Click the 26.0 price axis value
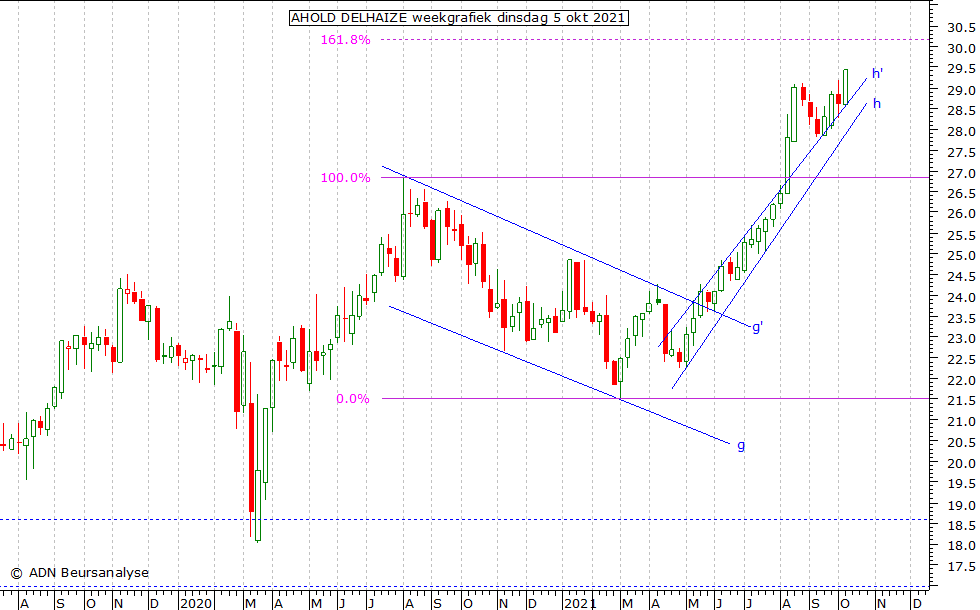The width and height of the screenshot is (980, 610). [x=961, y=214]
